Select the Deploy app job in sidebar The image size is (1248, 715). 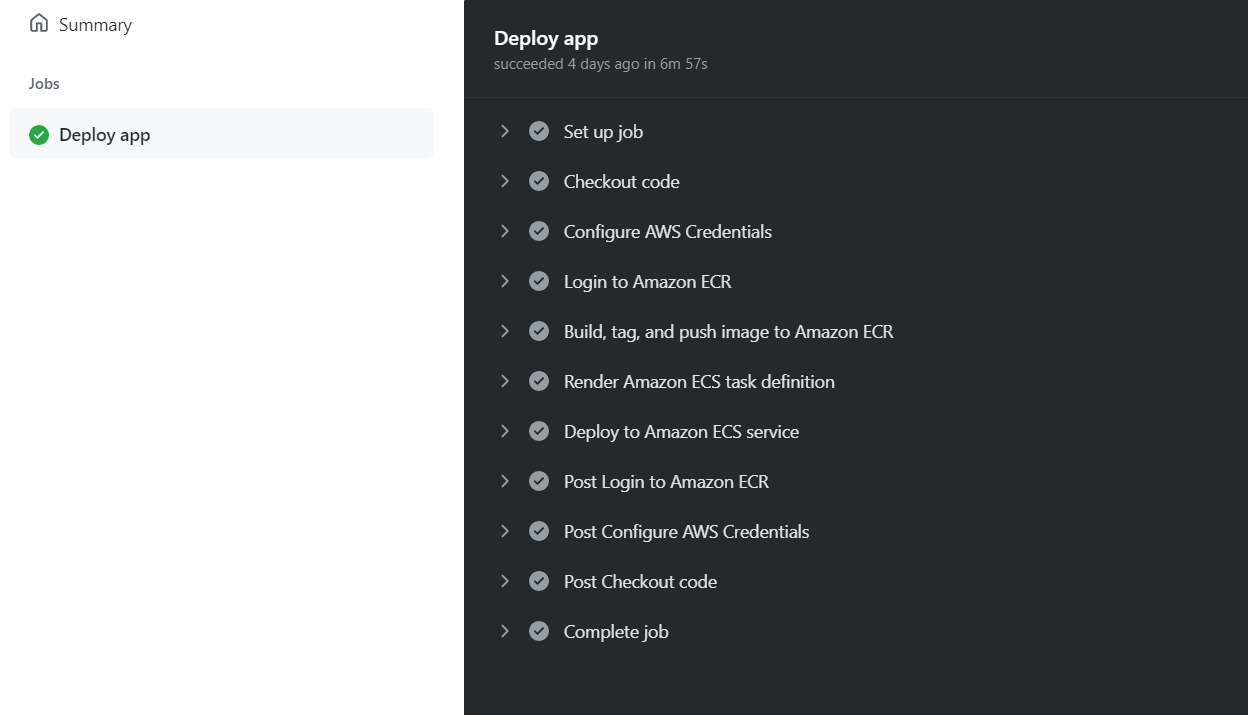tap(105, 135)
